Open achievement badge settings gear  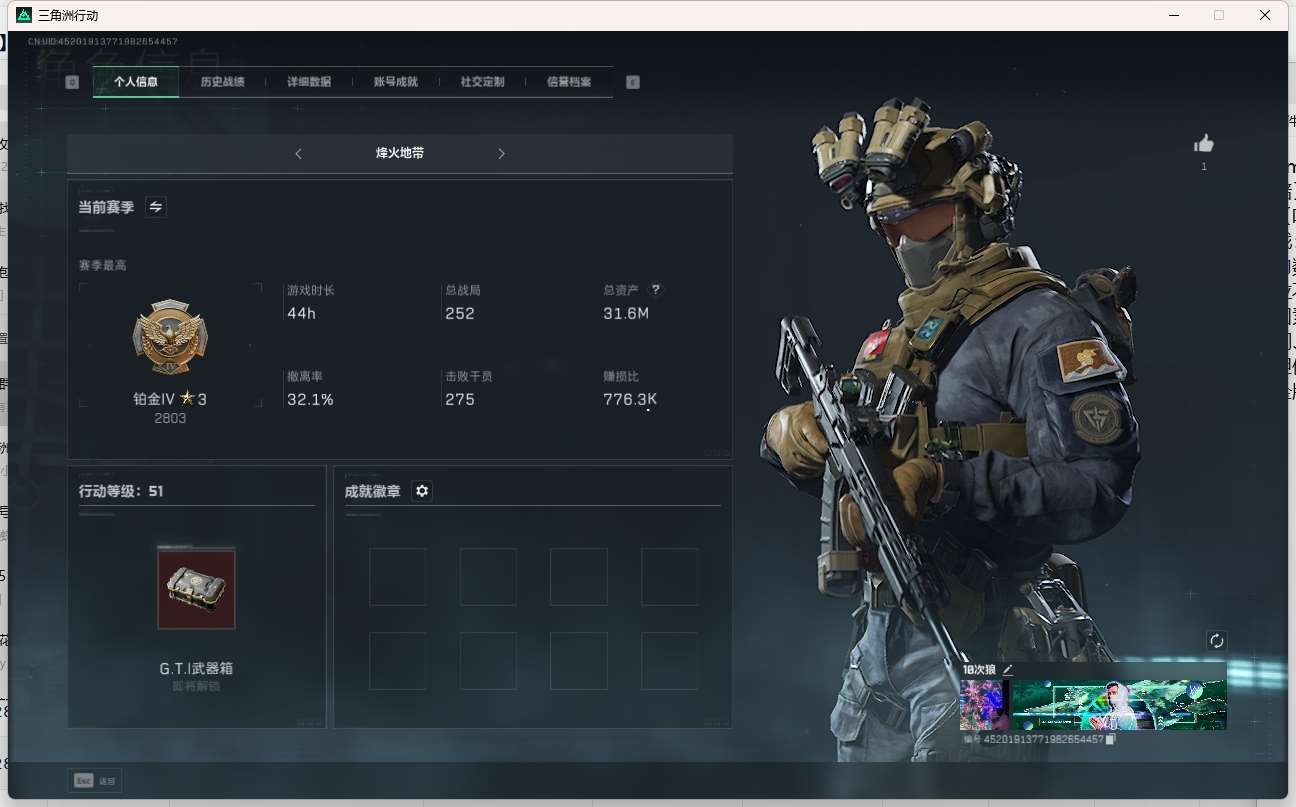click(x=422, y=491)
